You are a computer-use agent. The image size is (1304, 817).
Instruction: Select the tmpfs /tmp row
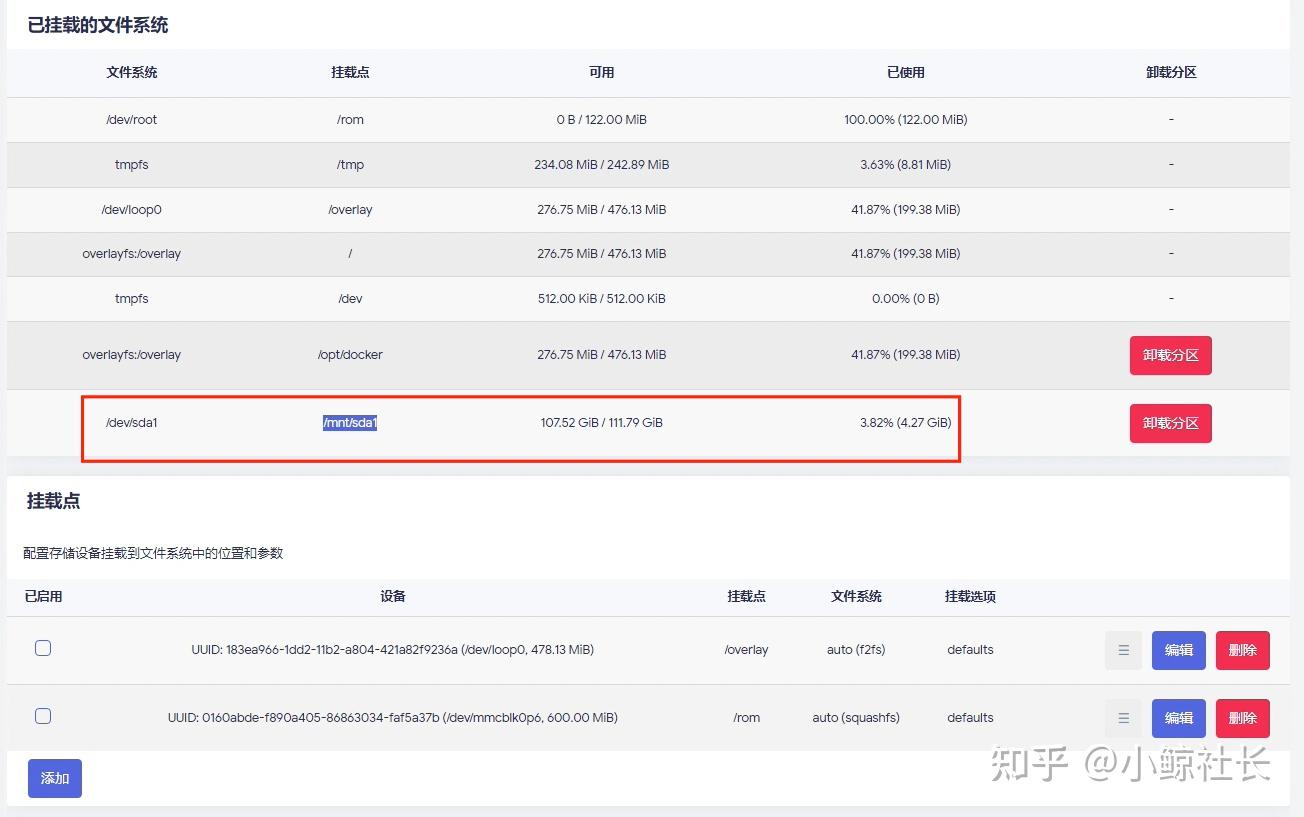tap(400, 164)
